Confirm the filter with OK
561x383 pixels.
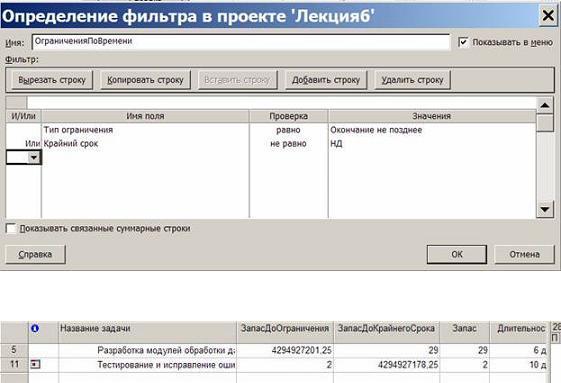pos(457,254)
